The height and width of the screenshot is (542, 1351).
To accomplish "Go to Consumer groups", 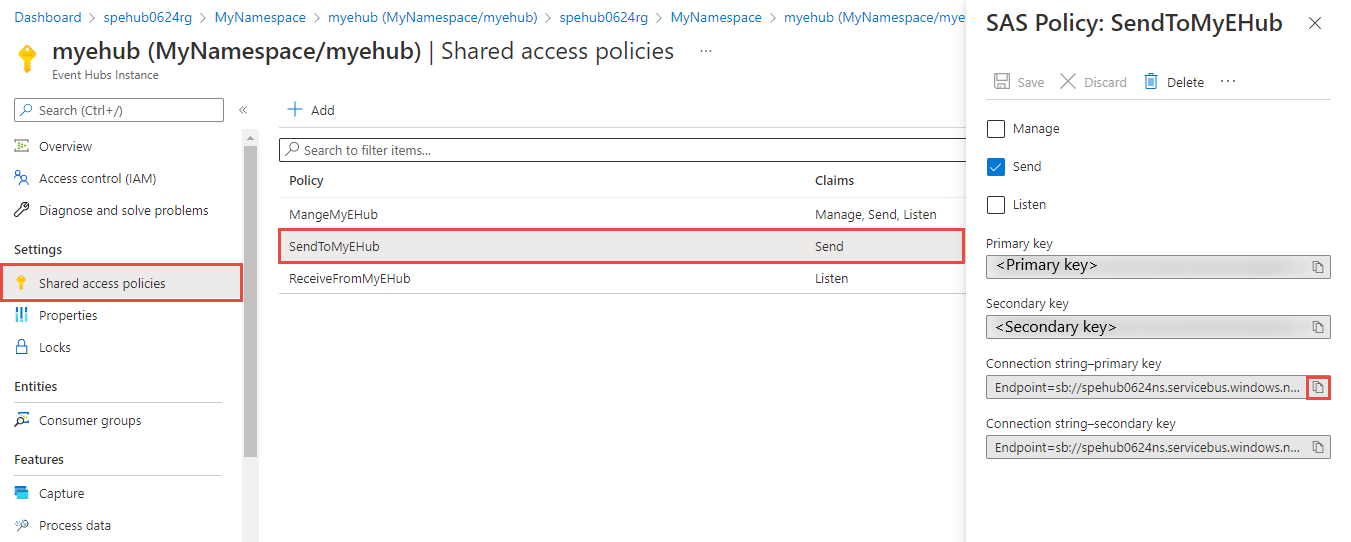I will [x=90, y=420].
